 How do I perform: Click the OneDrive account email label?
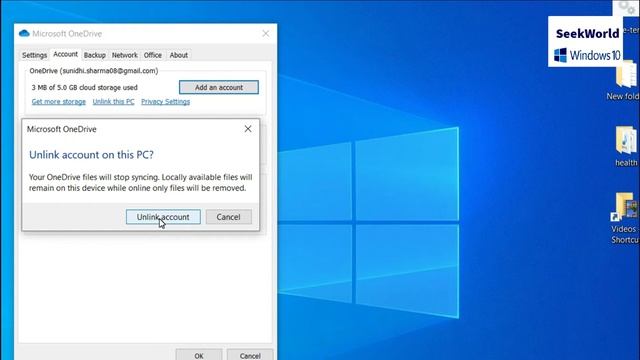[x=94, y=71]
